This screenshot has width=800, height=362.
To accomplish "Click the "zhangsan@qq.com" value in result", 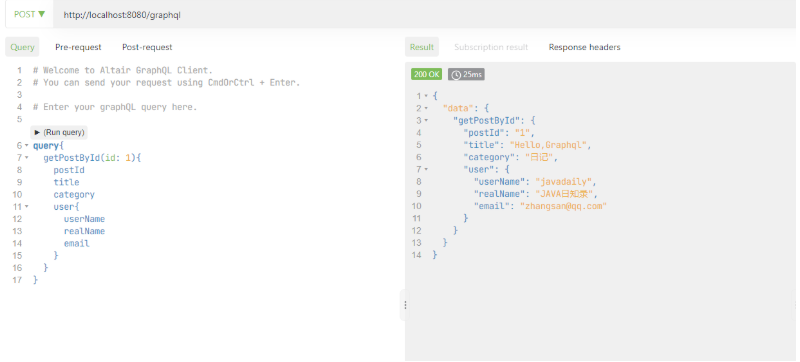I will pos(563,206).
